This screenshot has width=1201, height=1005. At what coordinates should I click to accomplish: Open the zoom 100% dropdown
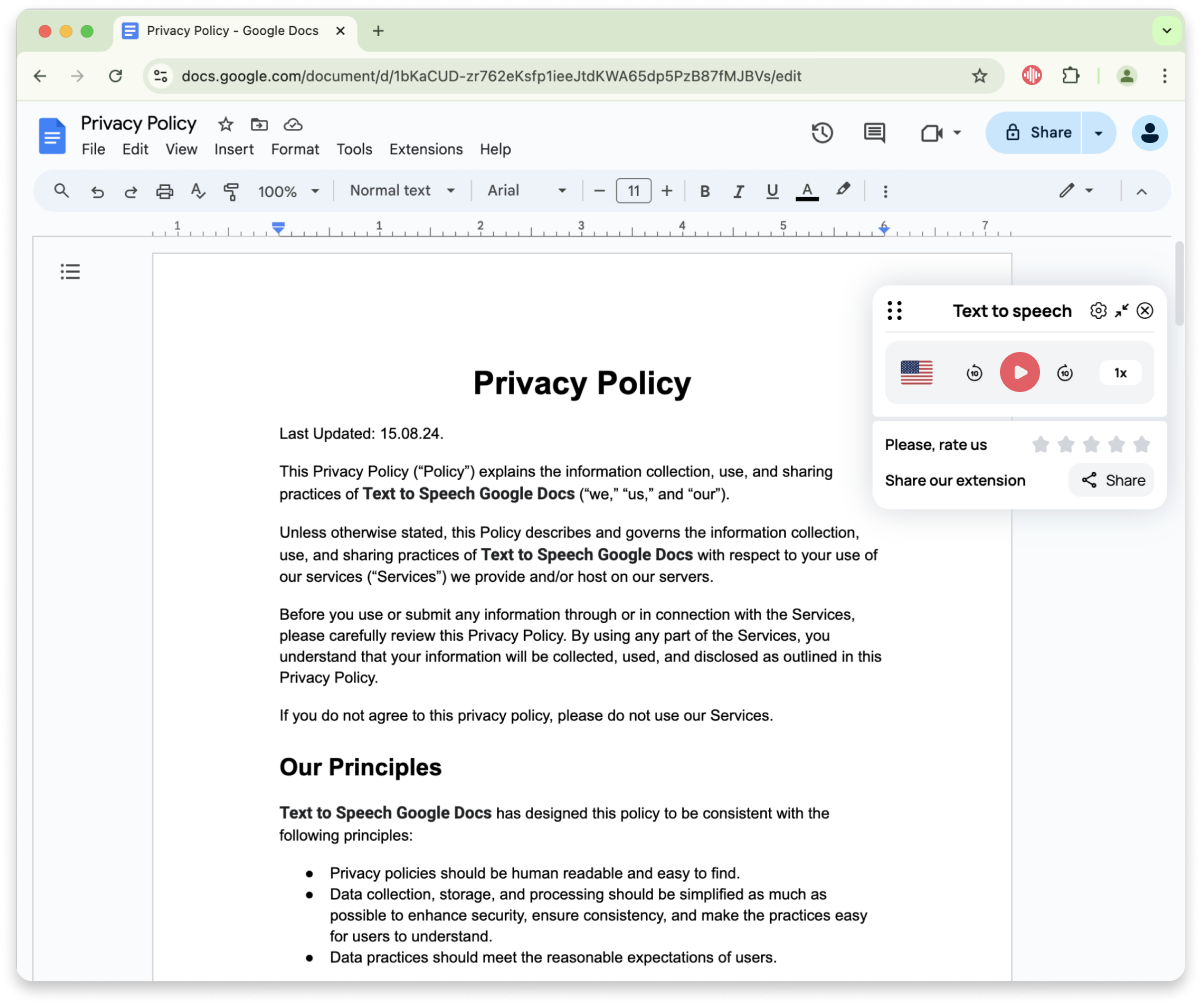tap(288, 191)
